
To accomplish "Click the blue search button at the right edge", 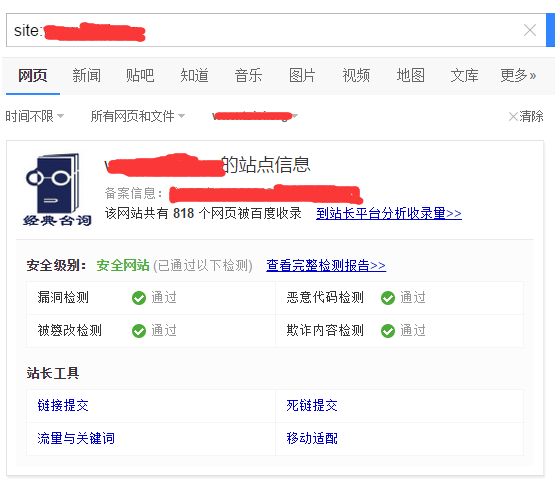I will [551, 30].
